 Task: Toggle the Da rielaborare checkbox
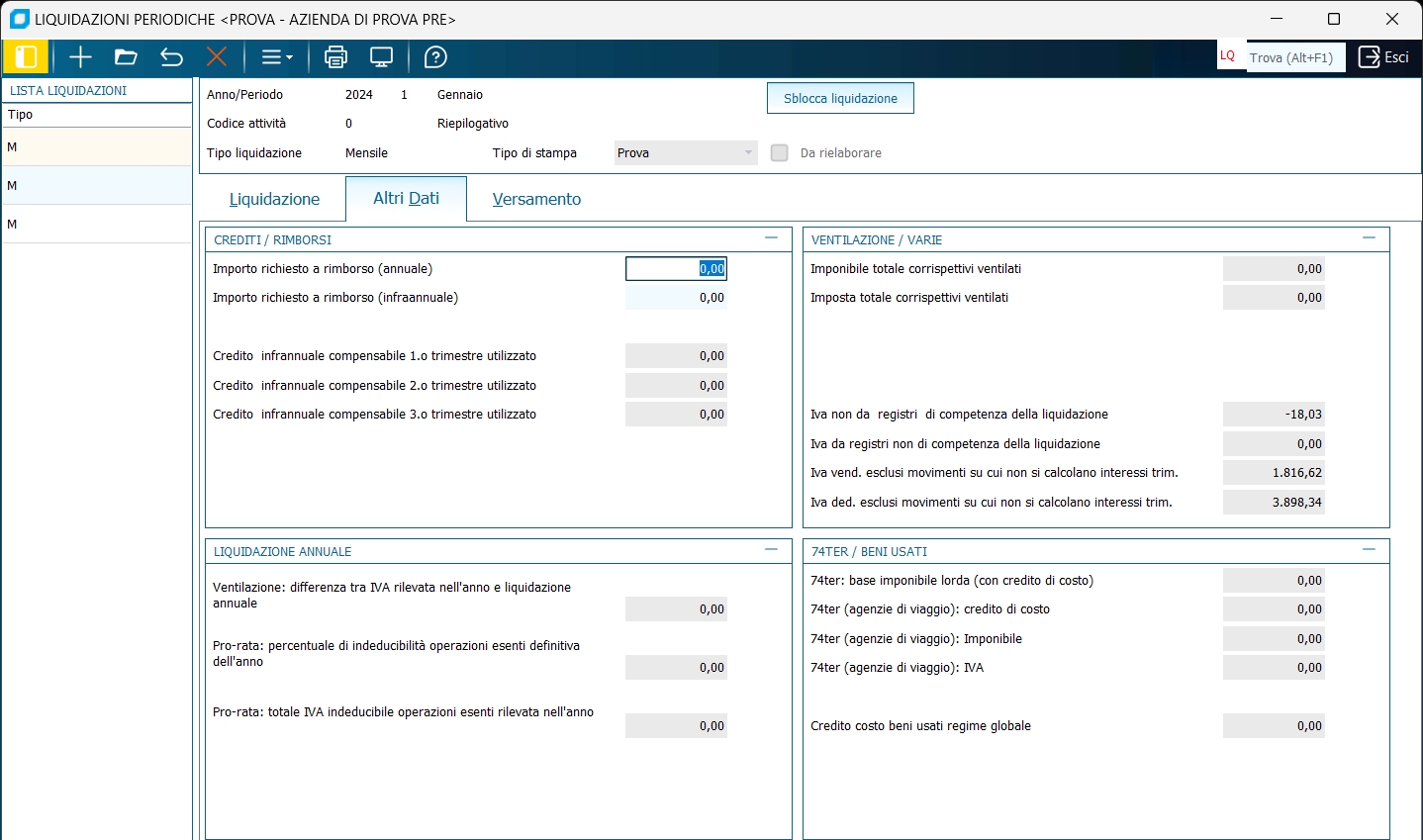780,153
